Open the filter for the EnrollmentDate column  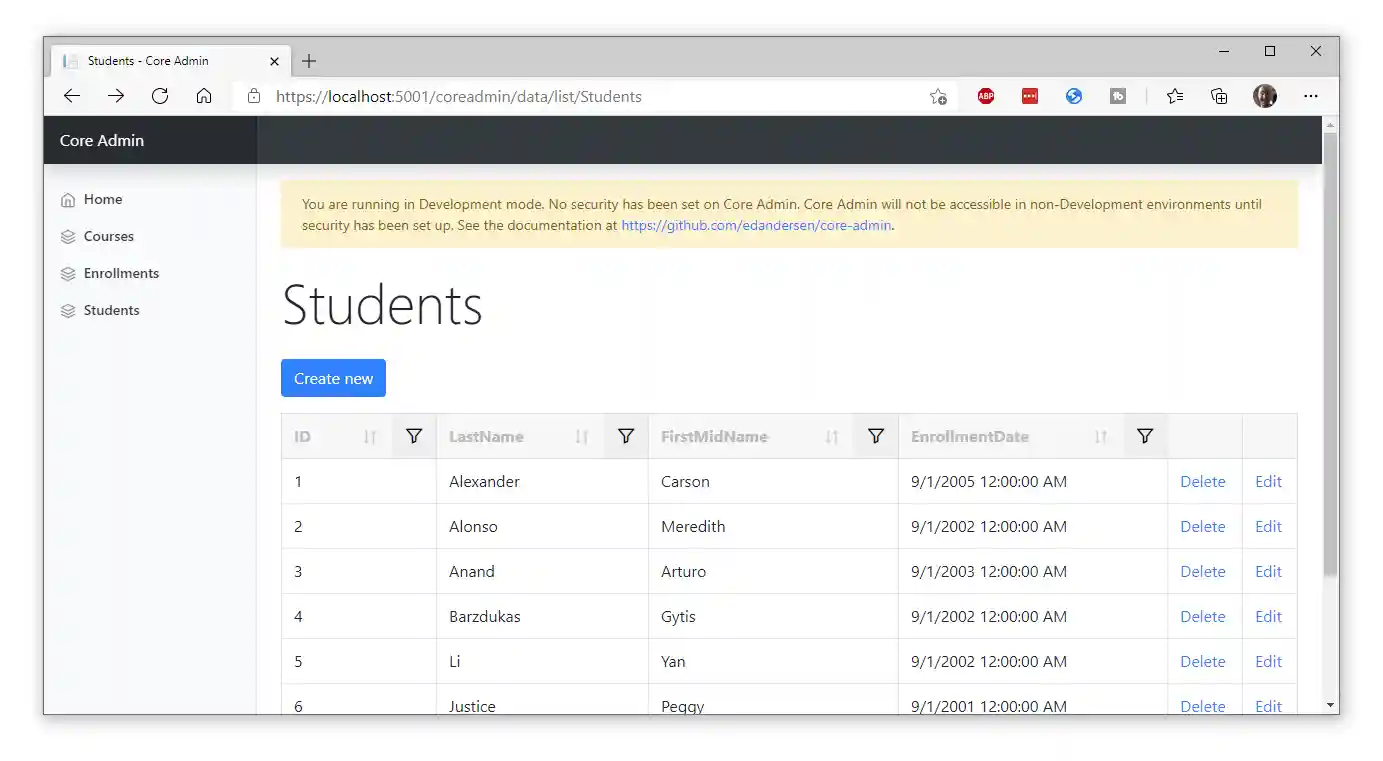[x=1144, y=436]
